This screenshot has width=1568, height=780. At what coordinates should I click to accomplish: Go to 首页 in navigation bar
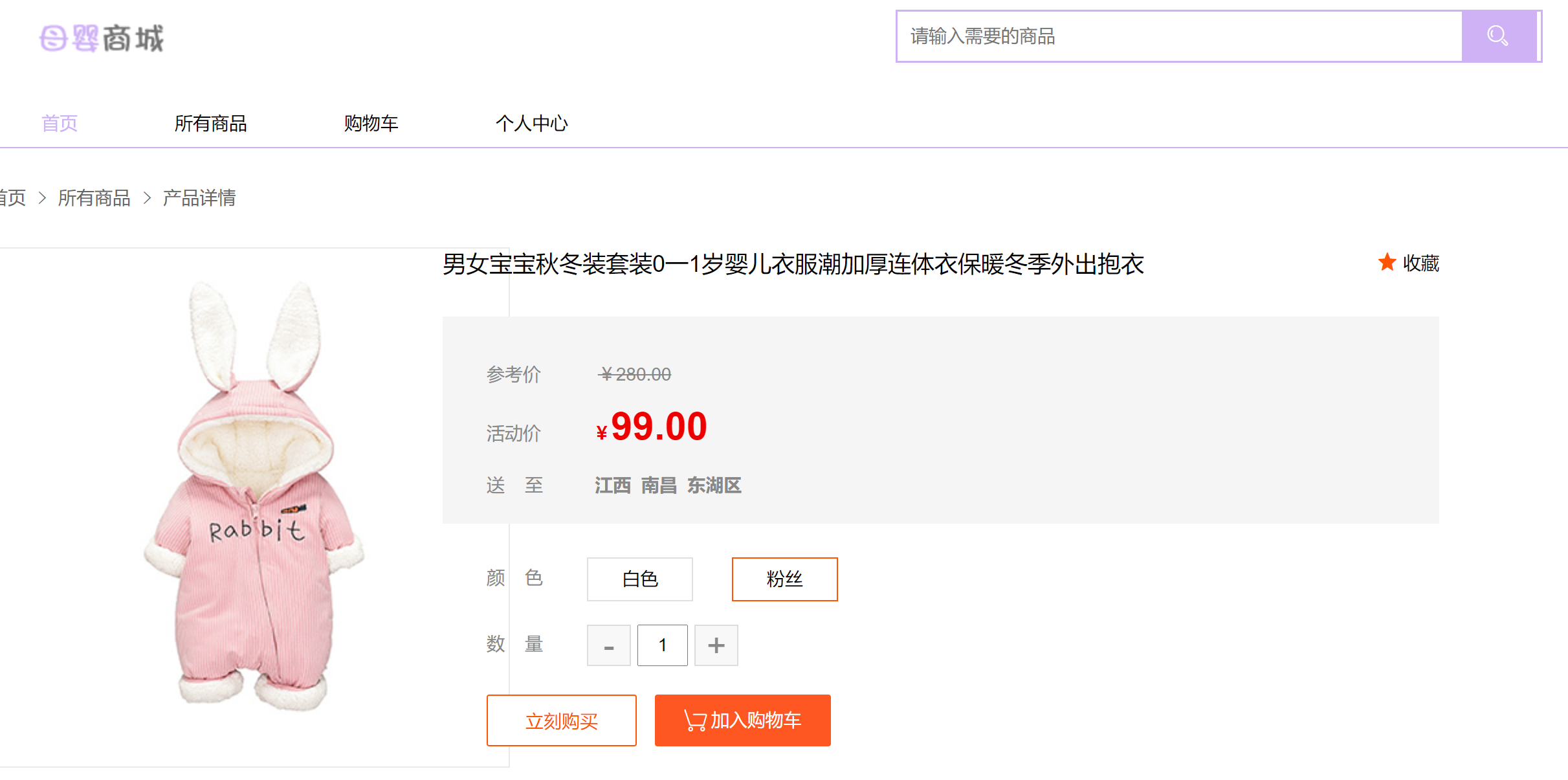click(60, 123)
